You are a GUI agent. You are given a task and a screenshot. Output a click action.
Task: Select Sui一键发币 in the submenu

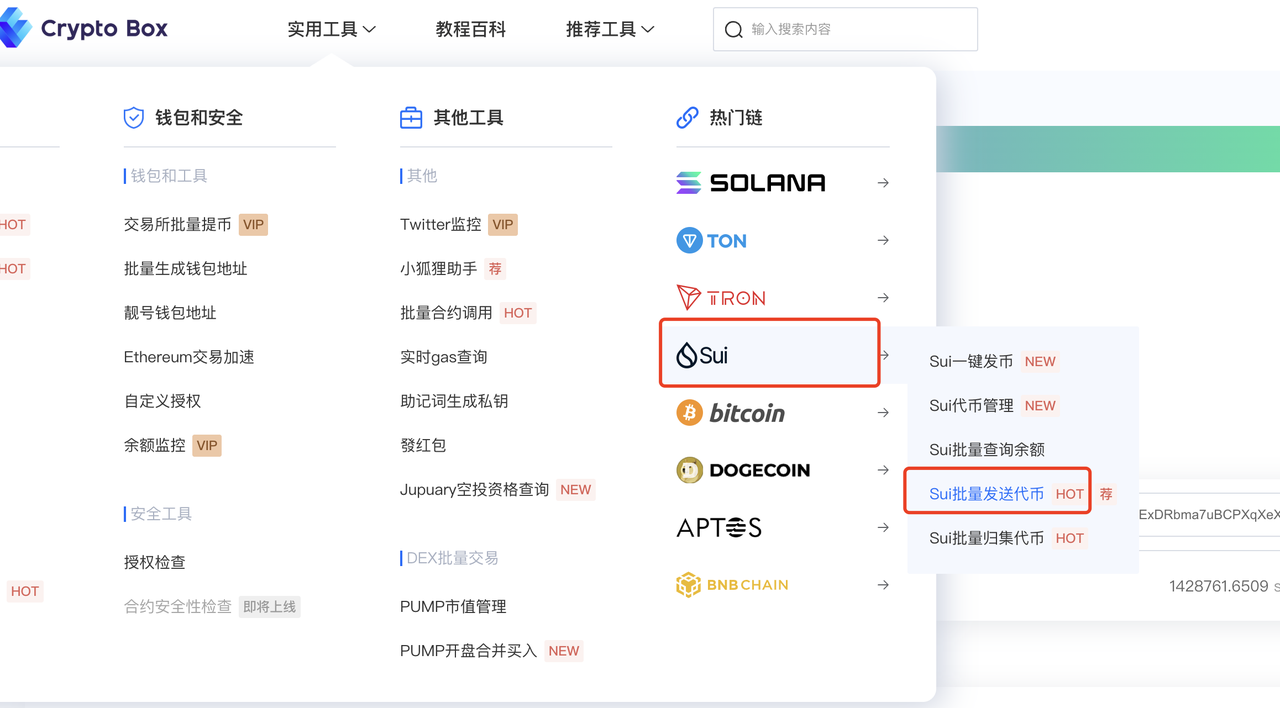971,361
